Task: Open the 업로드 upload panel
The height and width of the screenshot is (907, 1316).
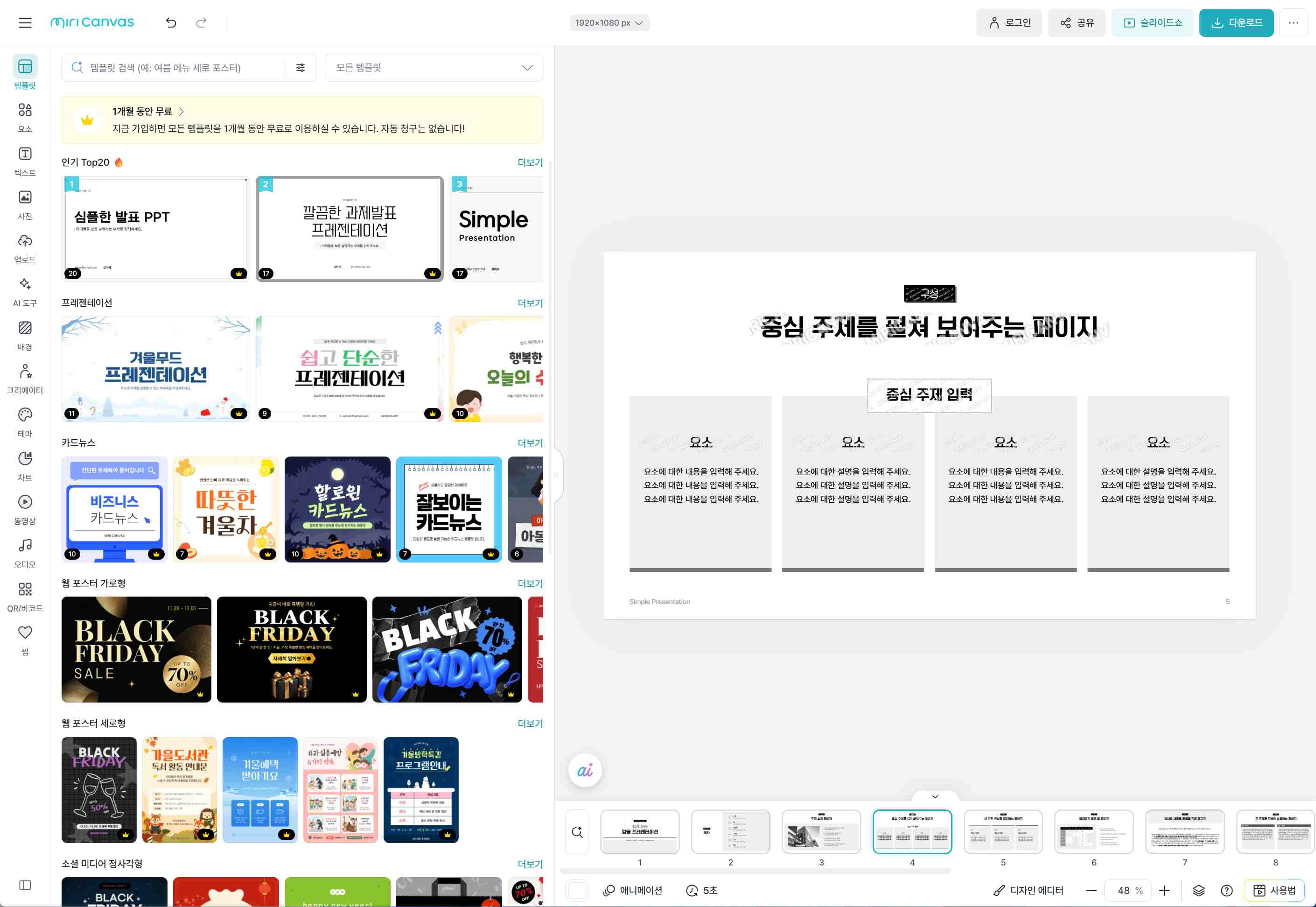Action: tap(25, 248)
